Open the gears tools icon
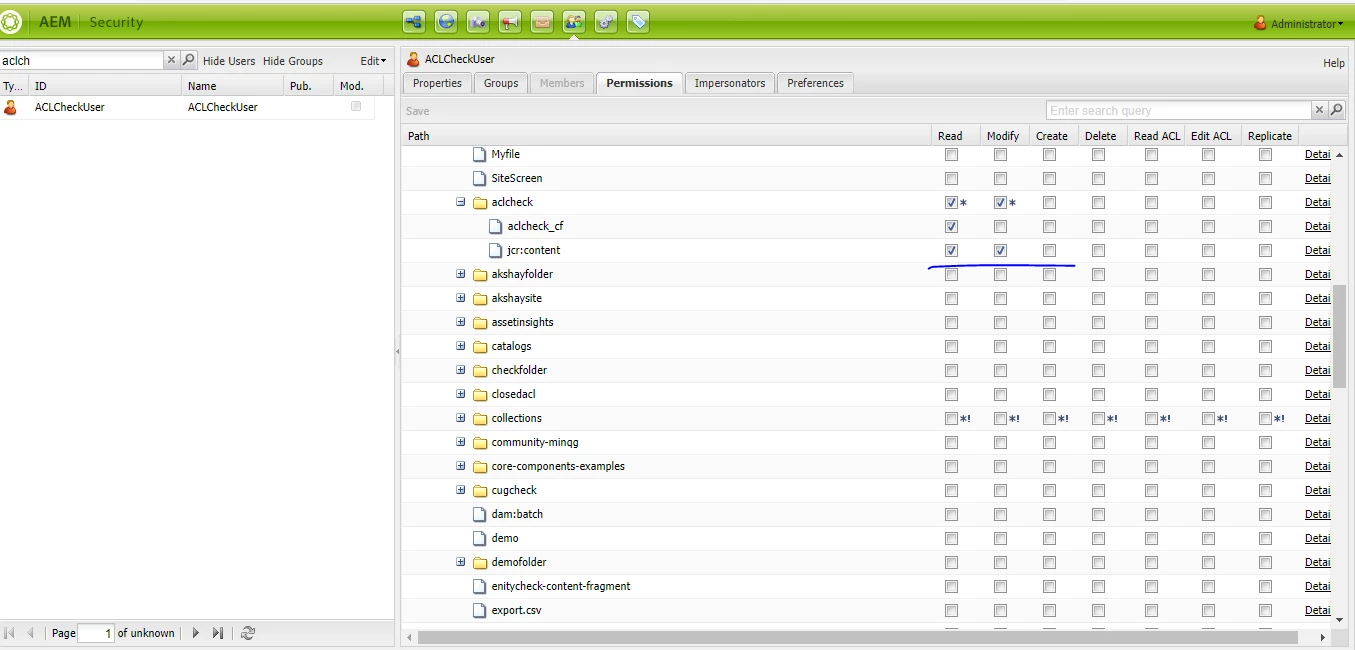This screenshot has width=1355, height=650. (606, 21)
